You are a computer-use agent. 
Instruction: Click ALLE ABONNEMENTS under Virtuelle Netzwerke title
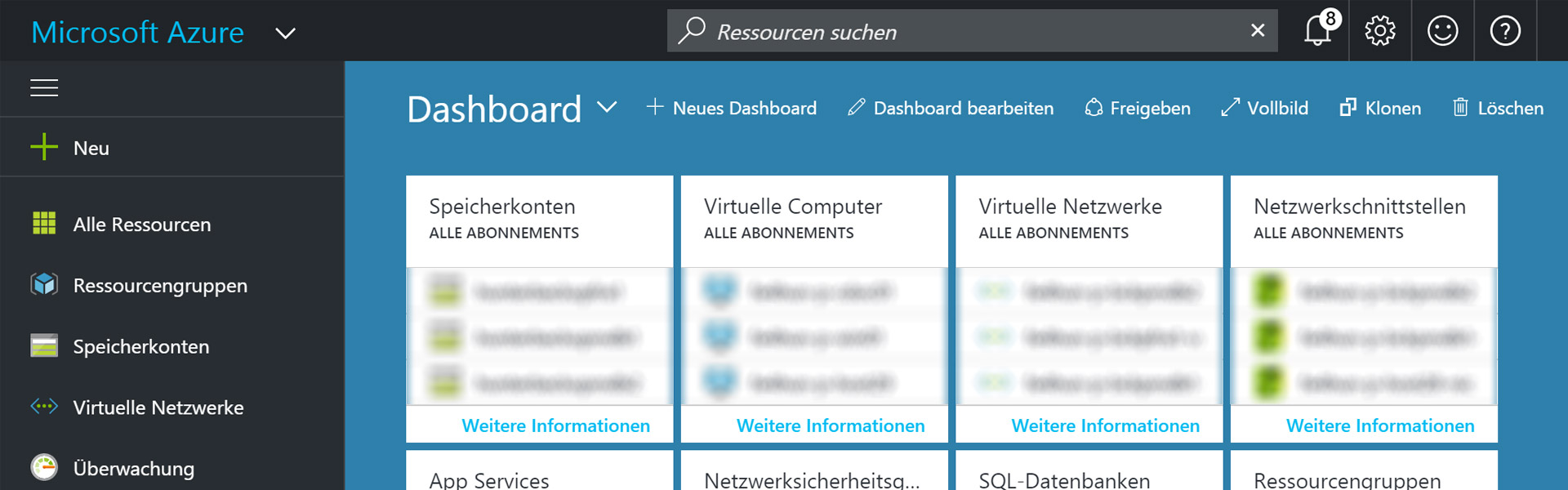[x=1053, y=233]
